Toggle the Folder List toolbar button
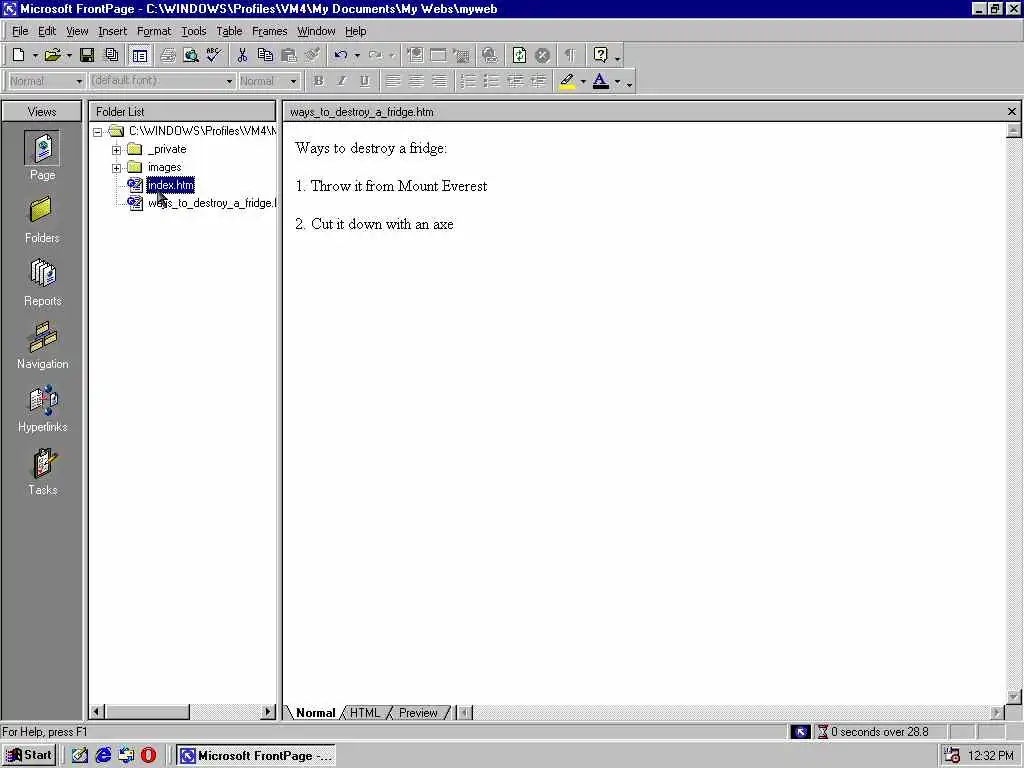 click(x=139, y=56)
